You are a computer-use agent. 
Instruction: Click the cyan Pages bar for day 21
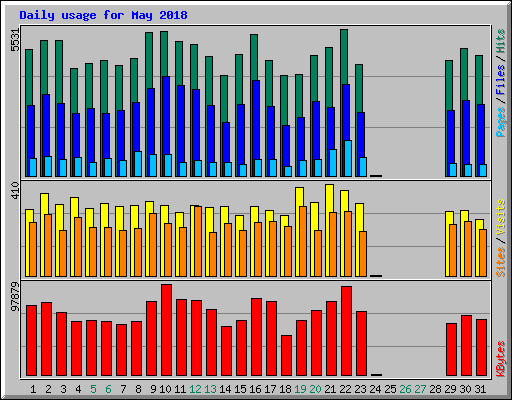click(x=333, y=163)
